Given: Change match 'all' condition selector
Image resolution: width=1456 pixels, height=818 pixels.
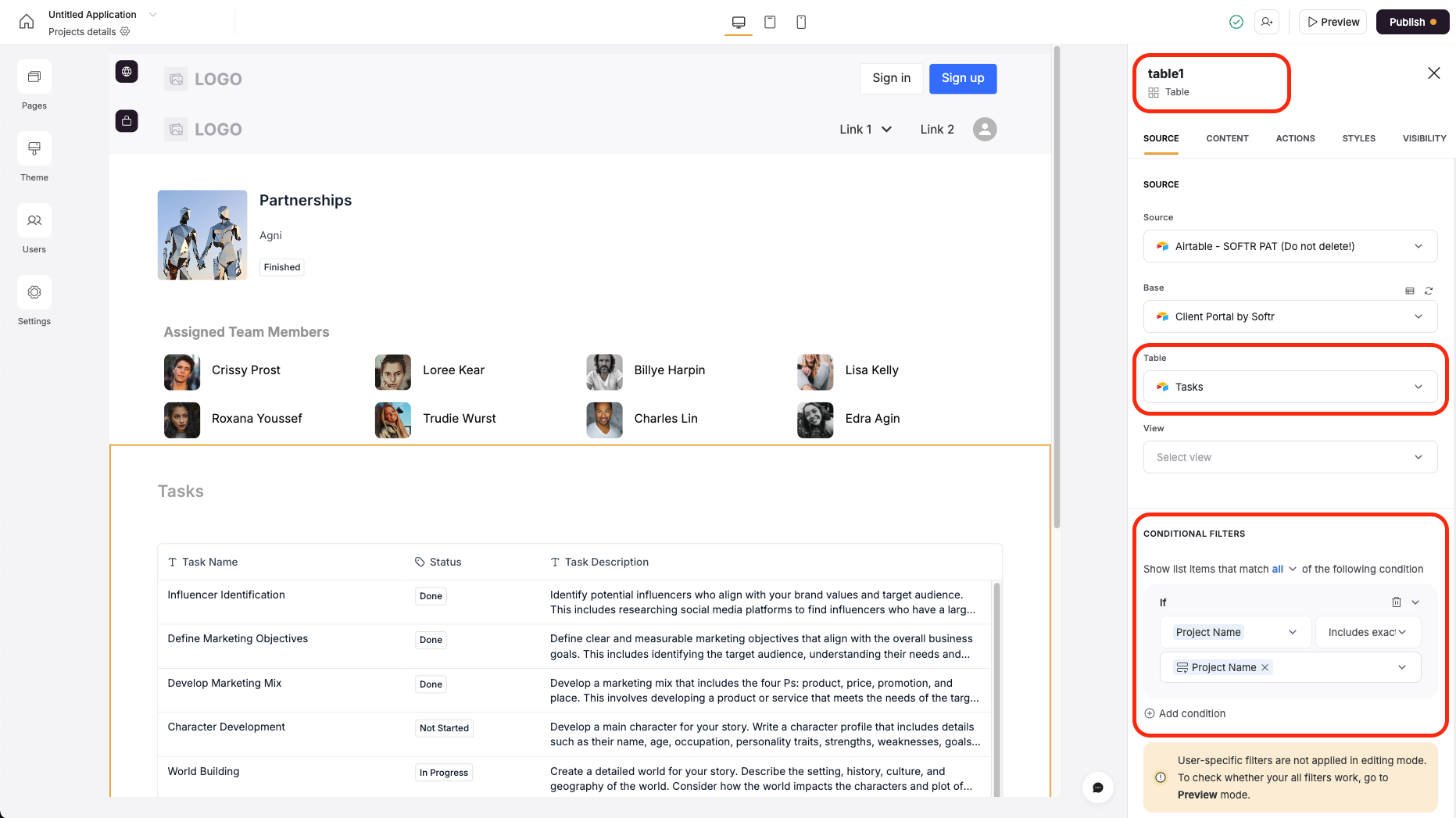Looking at the screenshot, I should pos(1284,569).
